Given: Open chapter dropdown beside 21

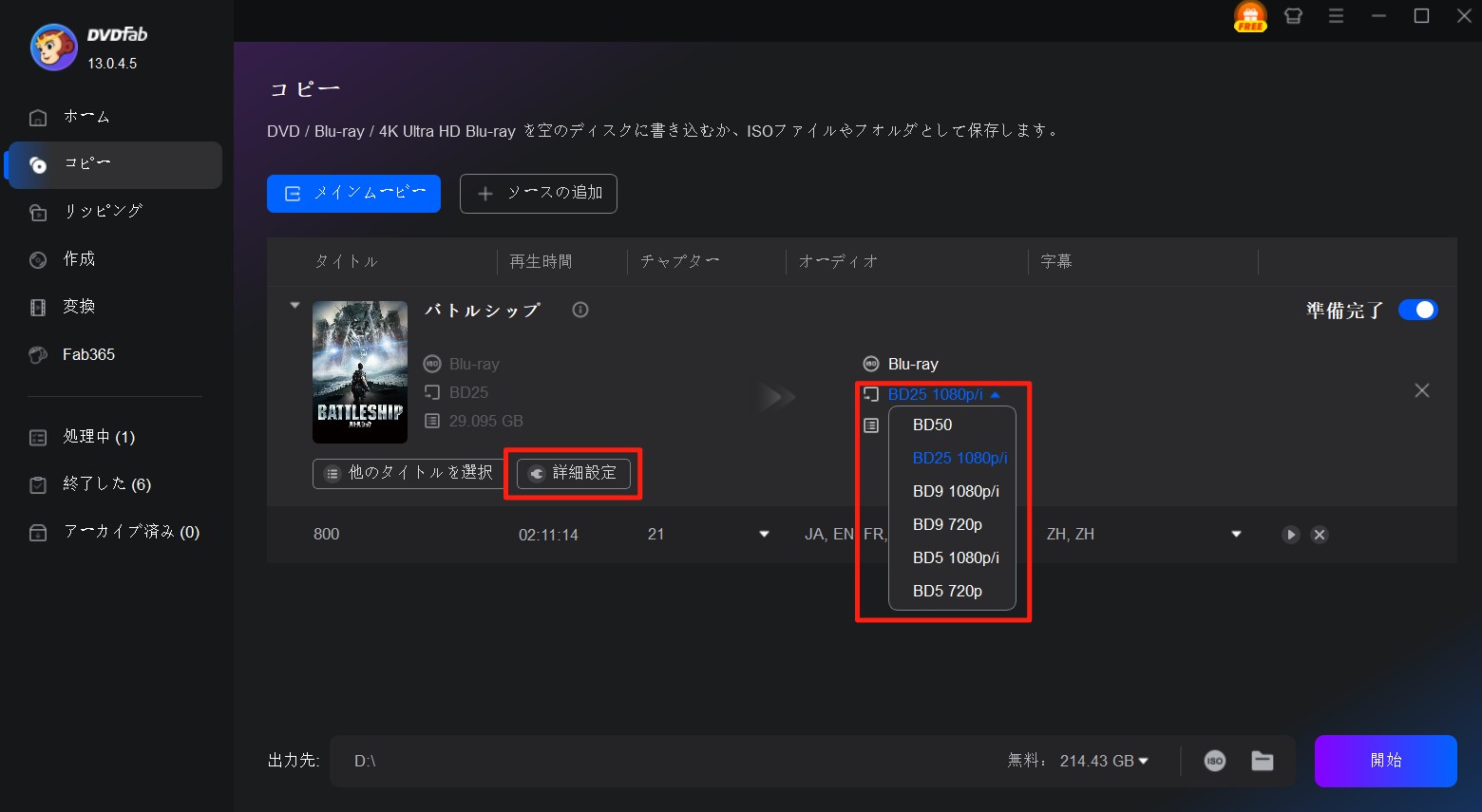Looking at the screenshot, I should tap(764, 535).
